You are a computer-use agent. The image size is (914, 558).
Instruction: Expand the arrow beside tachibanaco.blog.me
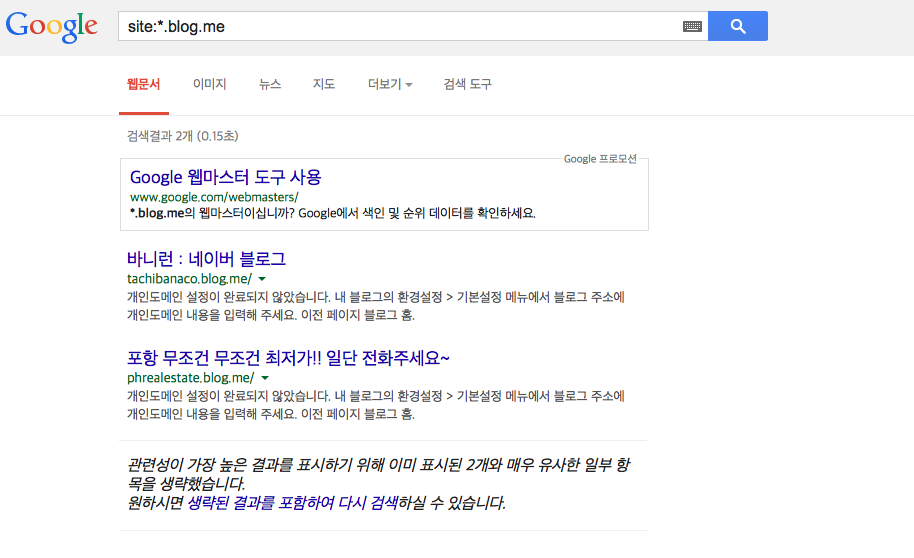tap(263, 279)
